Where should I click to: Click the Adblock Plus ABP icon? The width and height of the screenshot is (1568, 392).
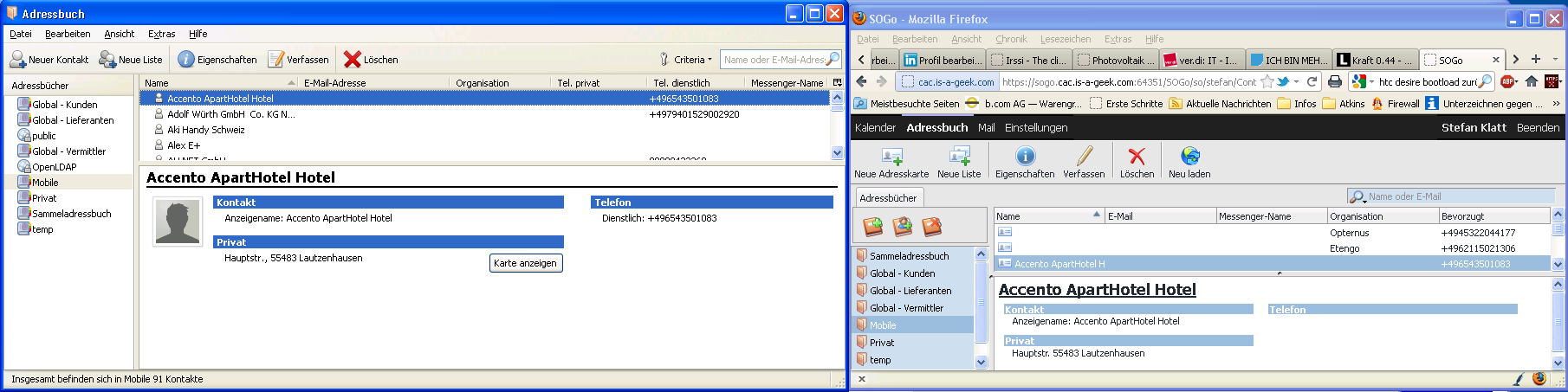pyautogui.click(x=1508, y=81)
